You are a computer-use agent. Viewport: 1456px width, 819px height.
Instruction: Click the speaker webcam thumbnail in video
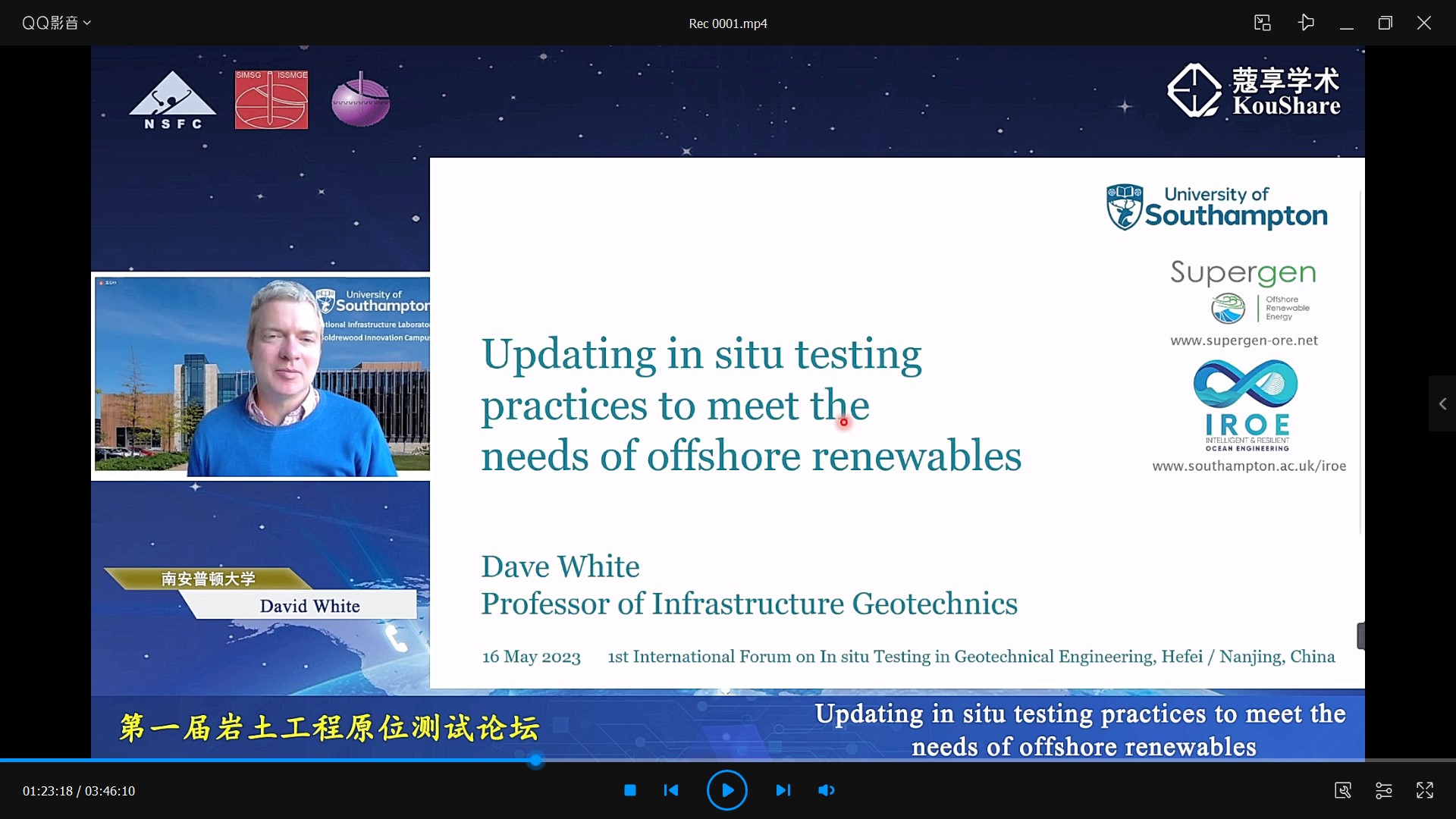pos(262,376)
